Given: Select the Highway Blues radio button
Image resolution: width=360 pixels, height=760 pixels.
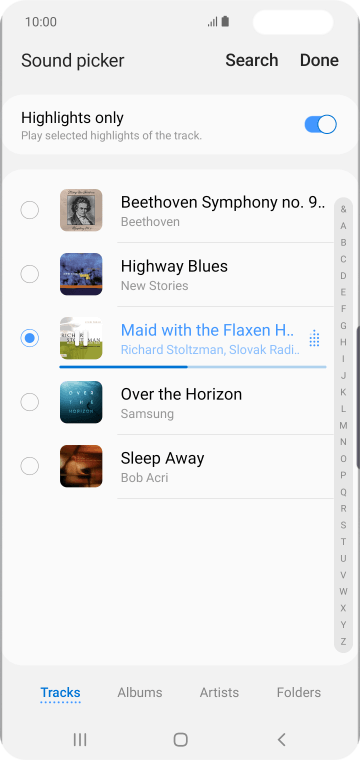Looking at the screenshot, I should click(30, 274).
